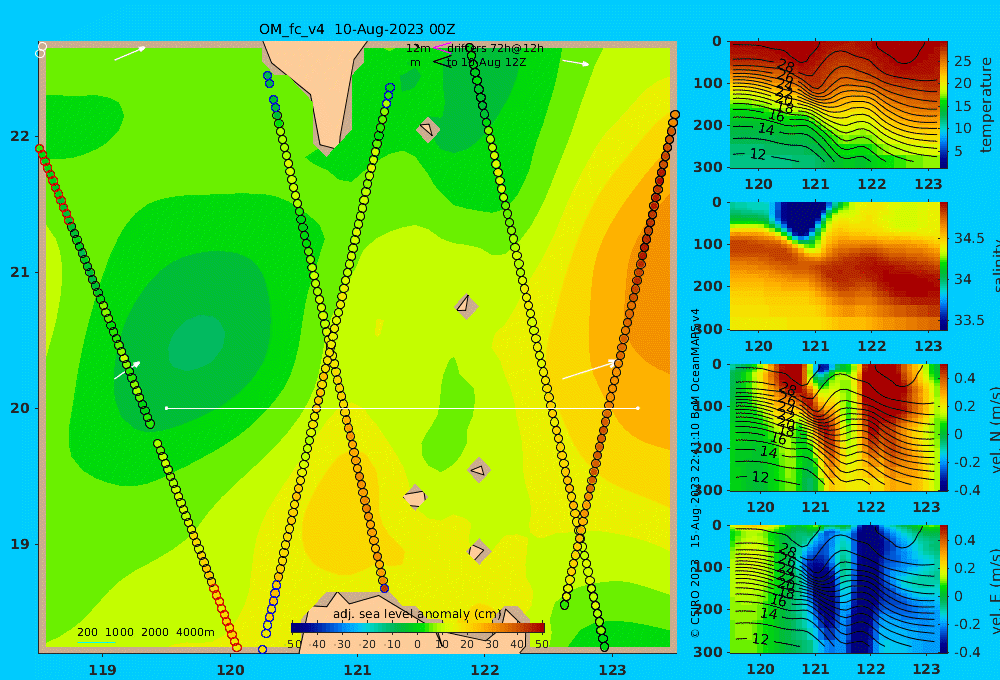
Task: Click the 'temperature' axis label
Action: (986, 105)
